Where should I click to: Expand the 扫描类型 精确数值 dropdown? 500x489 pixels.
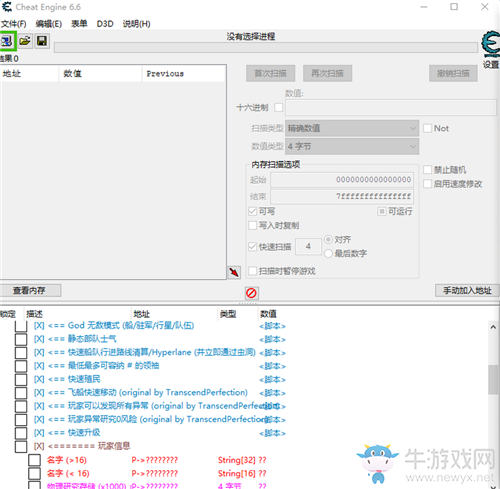(352, 128)
